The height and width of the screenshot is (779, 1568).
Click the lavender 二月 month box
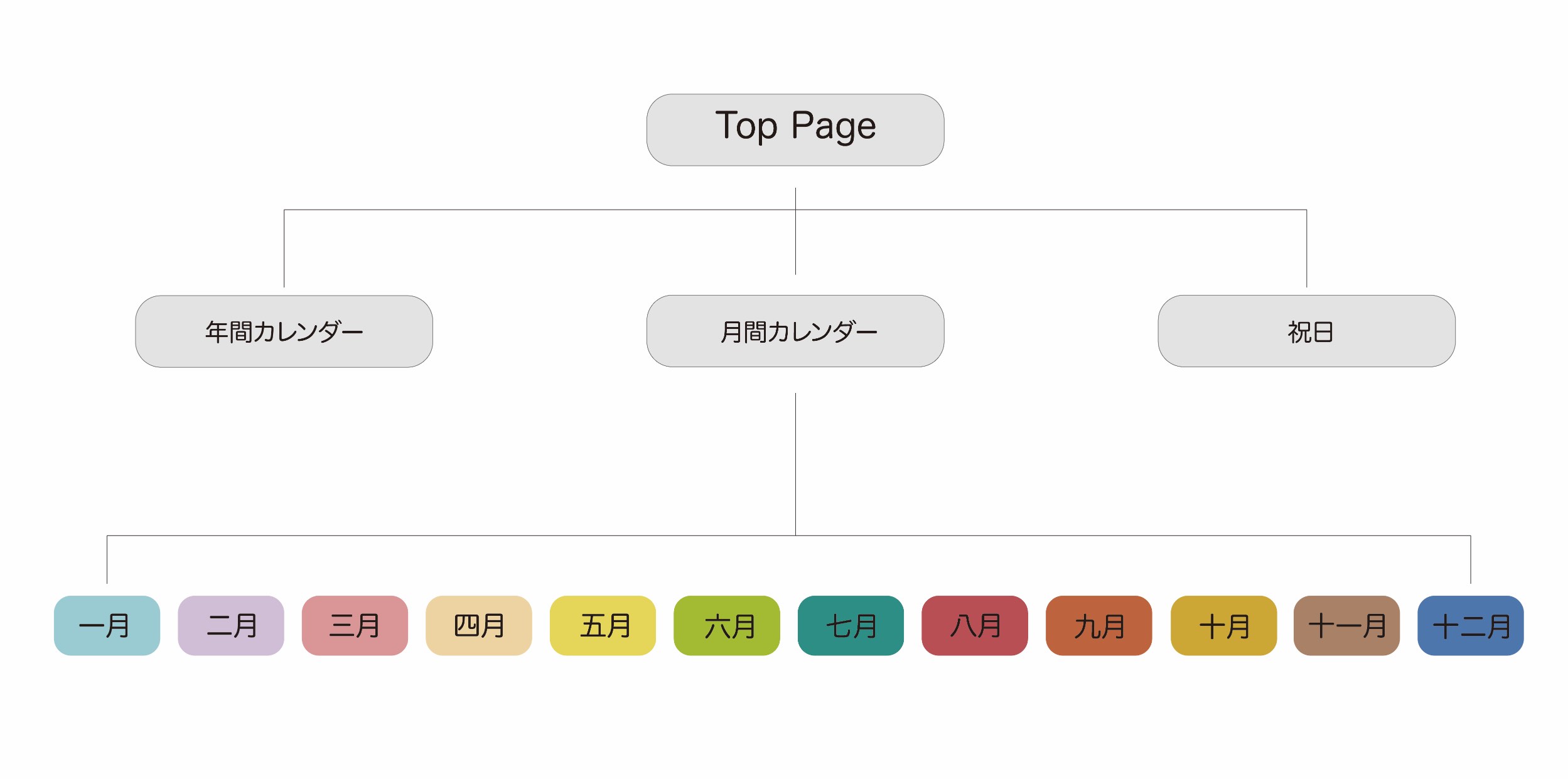click(x=231, y=626)
